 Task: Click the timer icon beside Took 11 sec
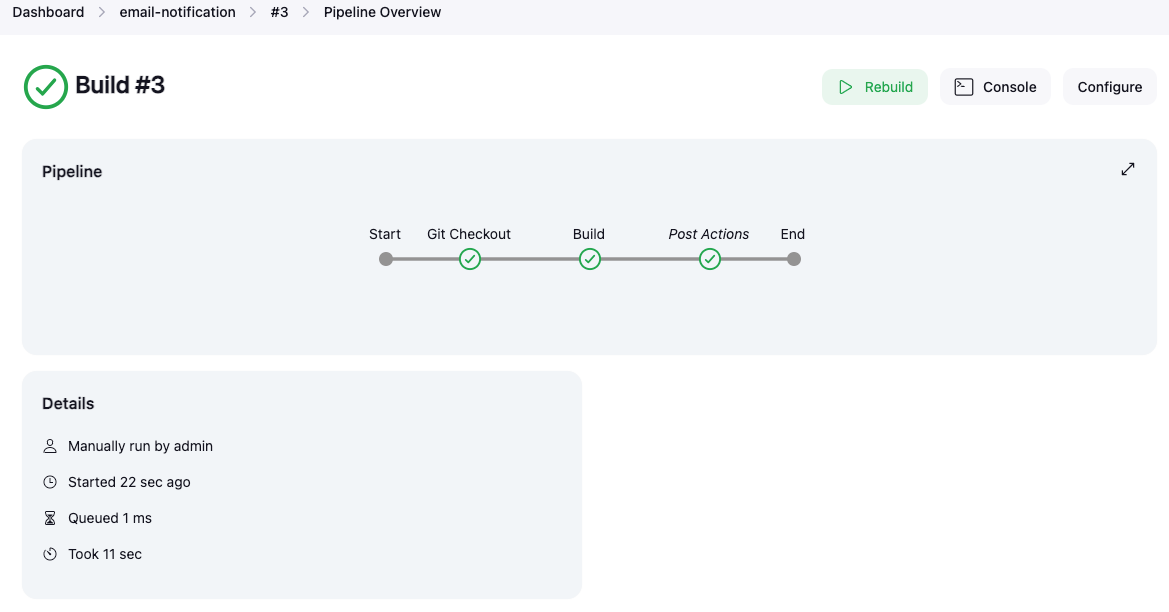point(50,554)
